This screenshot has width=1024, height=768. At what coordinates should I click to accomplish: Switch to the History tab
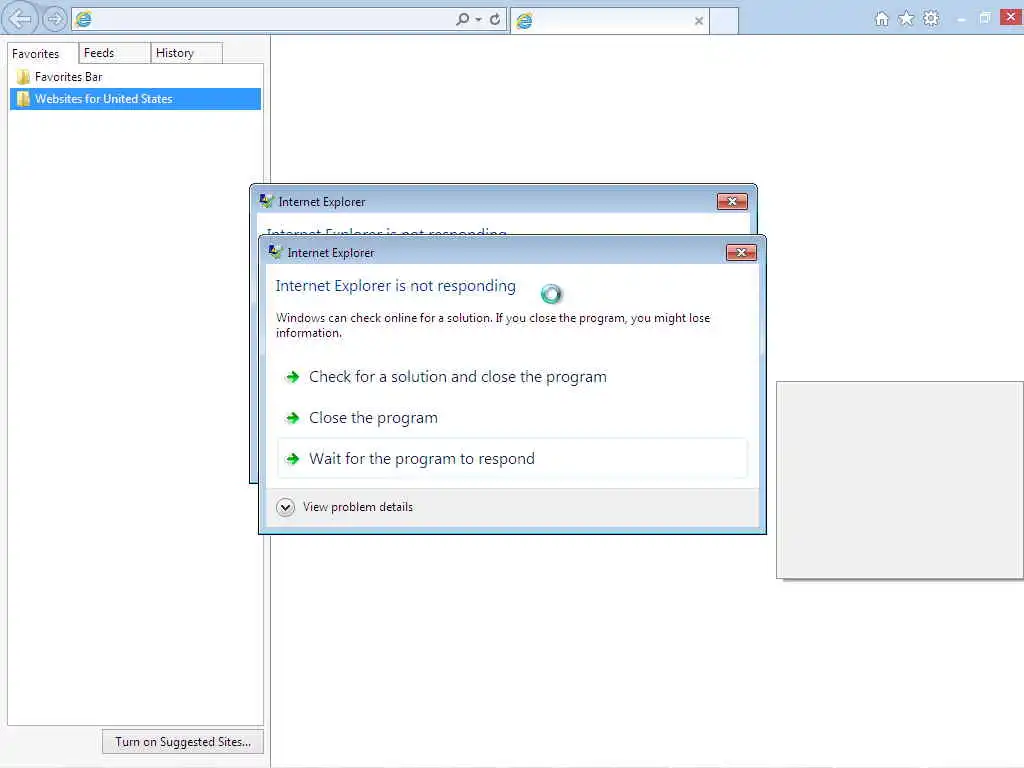point(186,53)
